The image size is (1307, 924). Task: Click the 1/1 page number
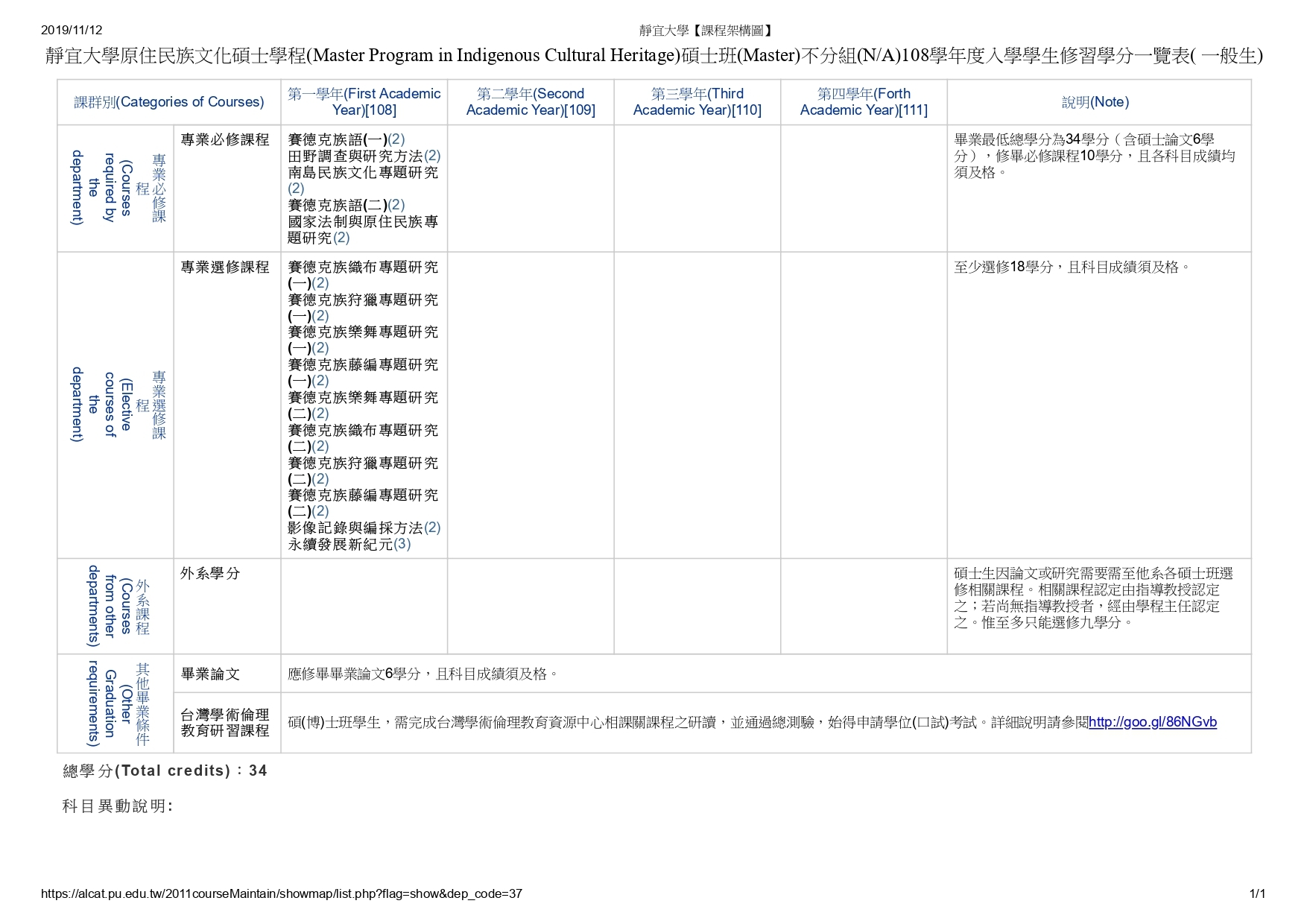click(x=1257, y=893)
